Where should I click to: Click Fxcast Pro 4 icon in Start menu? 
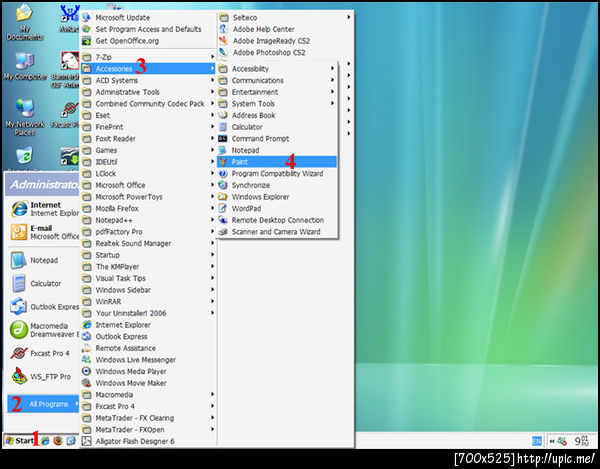(x=18, y=353)
